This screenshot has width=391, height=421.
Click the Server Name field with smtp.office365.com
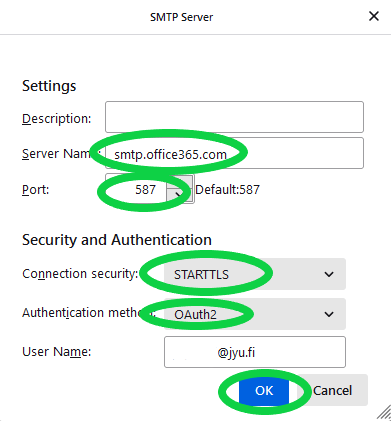point(234,153)
